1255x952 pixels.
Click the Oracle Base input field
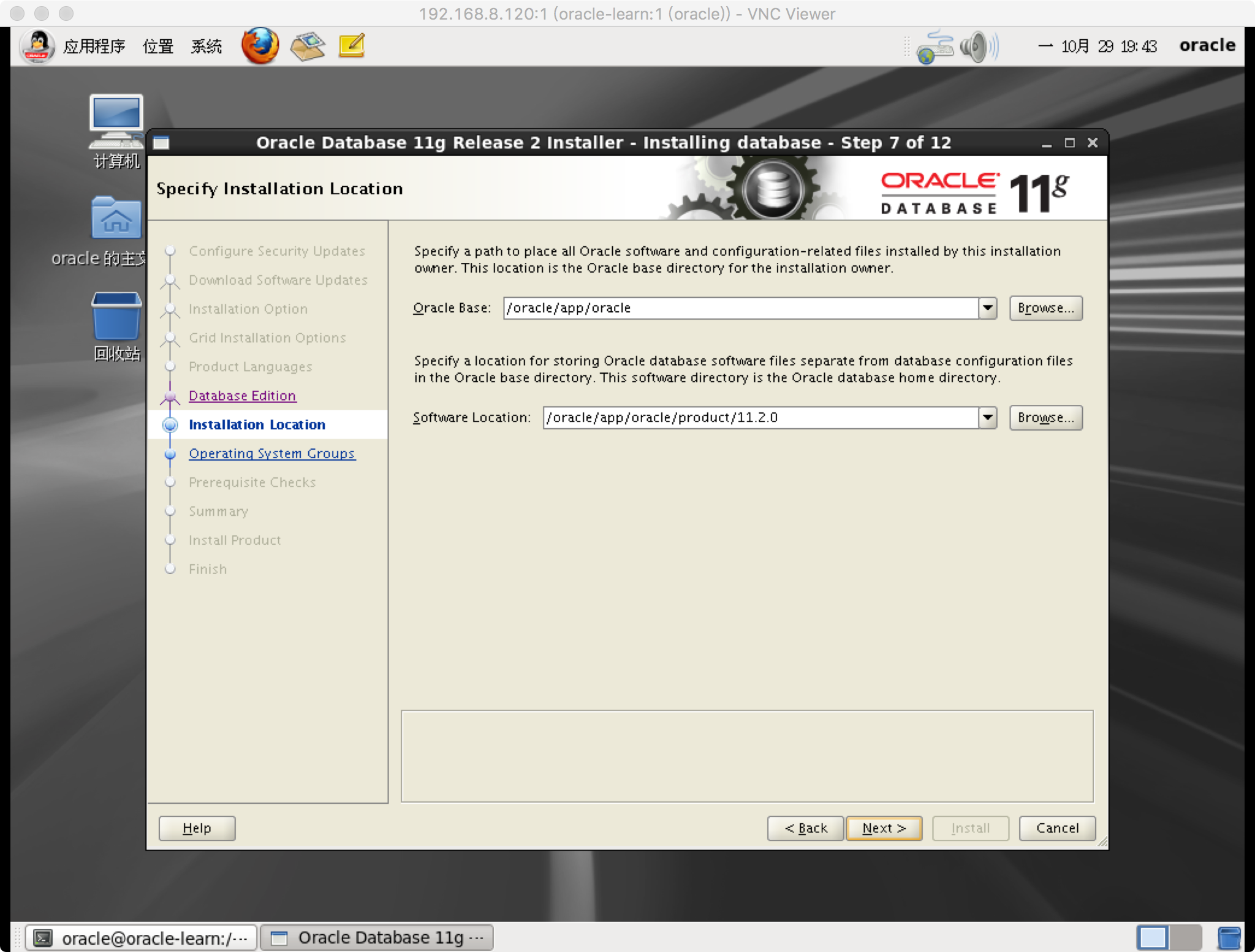tap(749, 307)
